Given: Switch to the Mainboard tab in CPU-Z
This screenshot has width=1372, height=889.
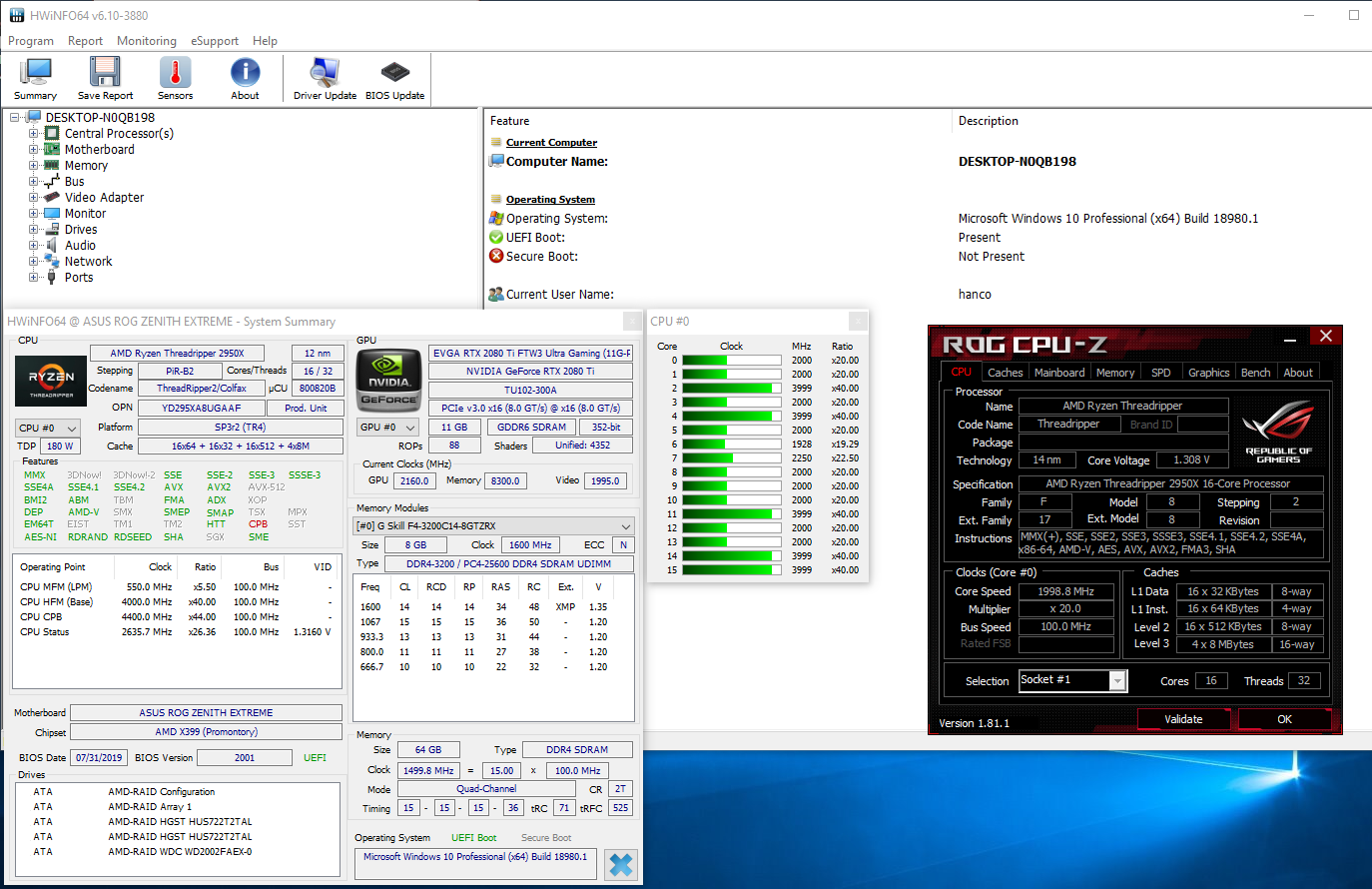Looking at the screenshot, I should point(1059,373).
